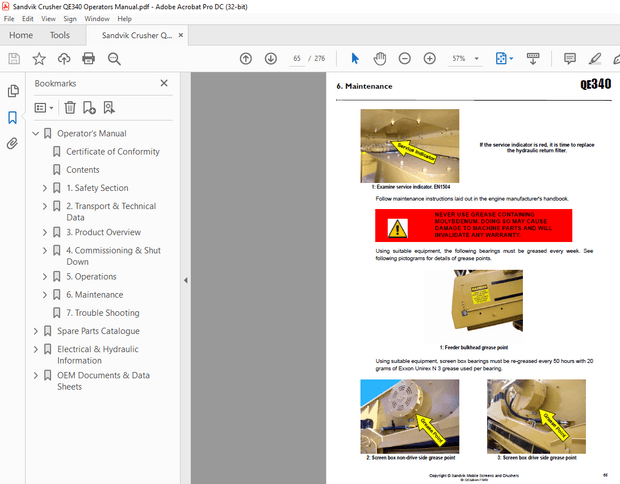Open the File menu
The image size is (620, 484).
pyautogui.click(x=9, y=19)
